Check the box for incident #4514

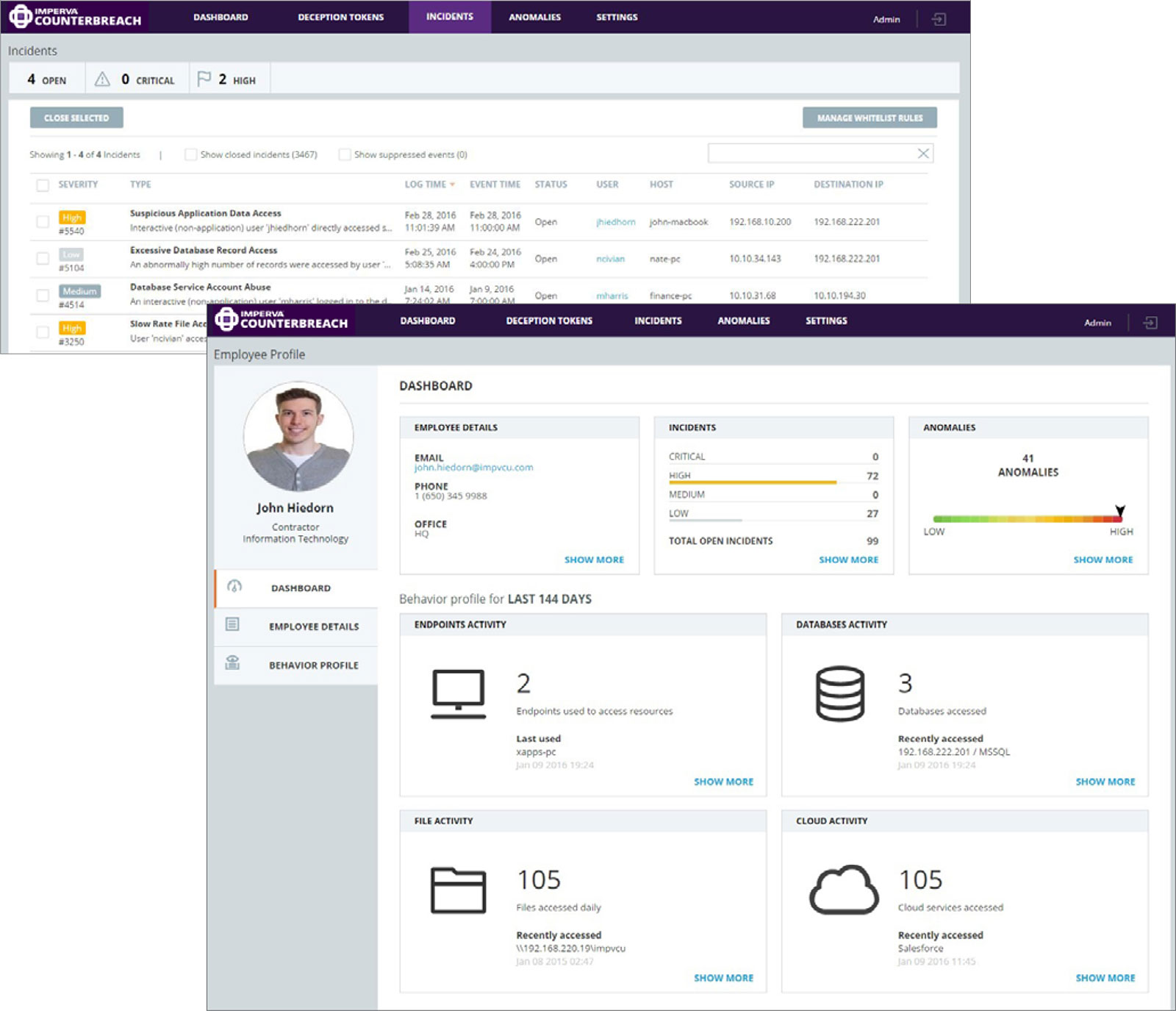click(43, 295)
